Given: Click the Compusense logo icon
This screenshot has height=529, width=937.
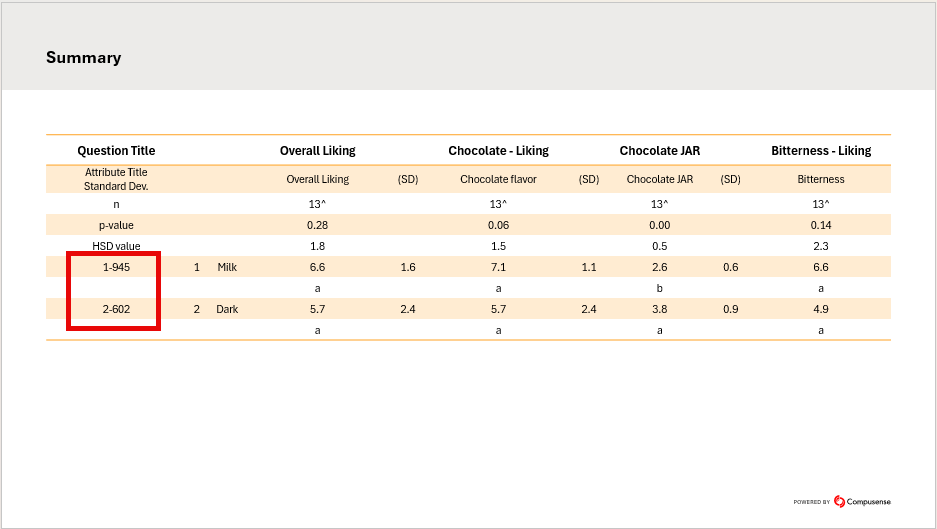Looking at the screenshot, I should tap(839, 502).
